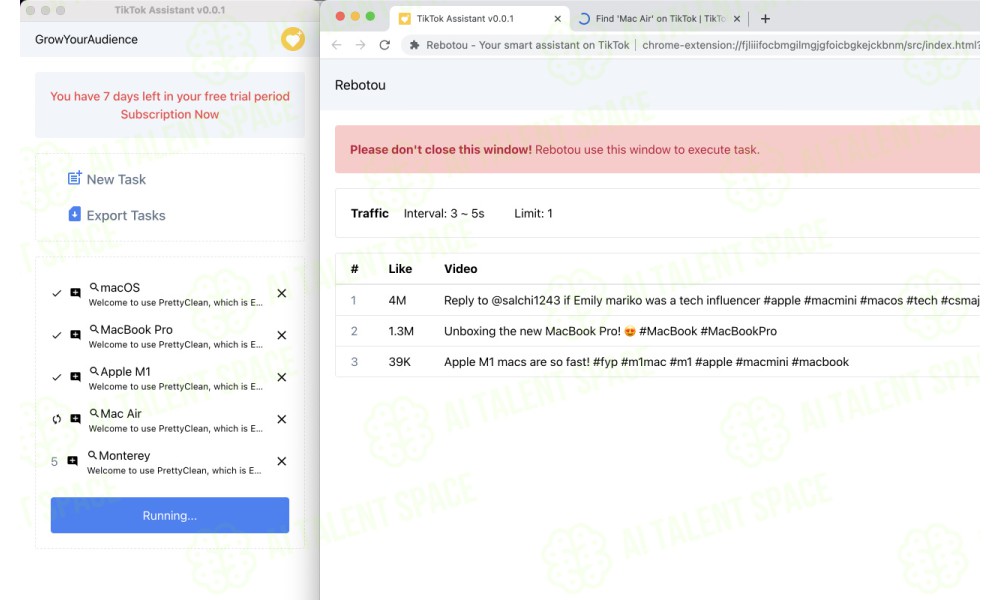1000x600 pixels.
Task: Click the 39K like count
Action: (x=400, y=362)
